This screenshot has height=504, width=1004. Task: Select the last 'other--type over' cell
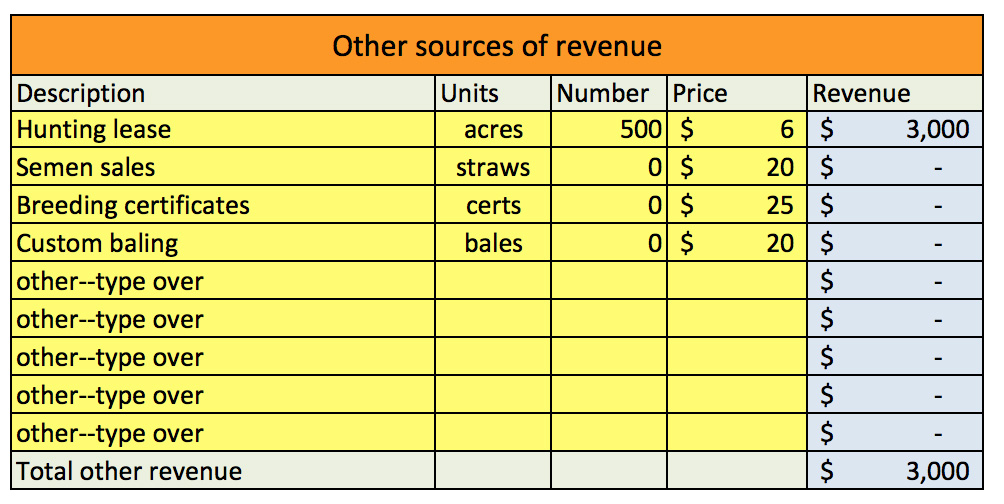[x=224, y=433]
